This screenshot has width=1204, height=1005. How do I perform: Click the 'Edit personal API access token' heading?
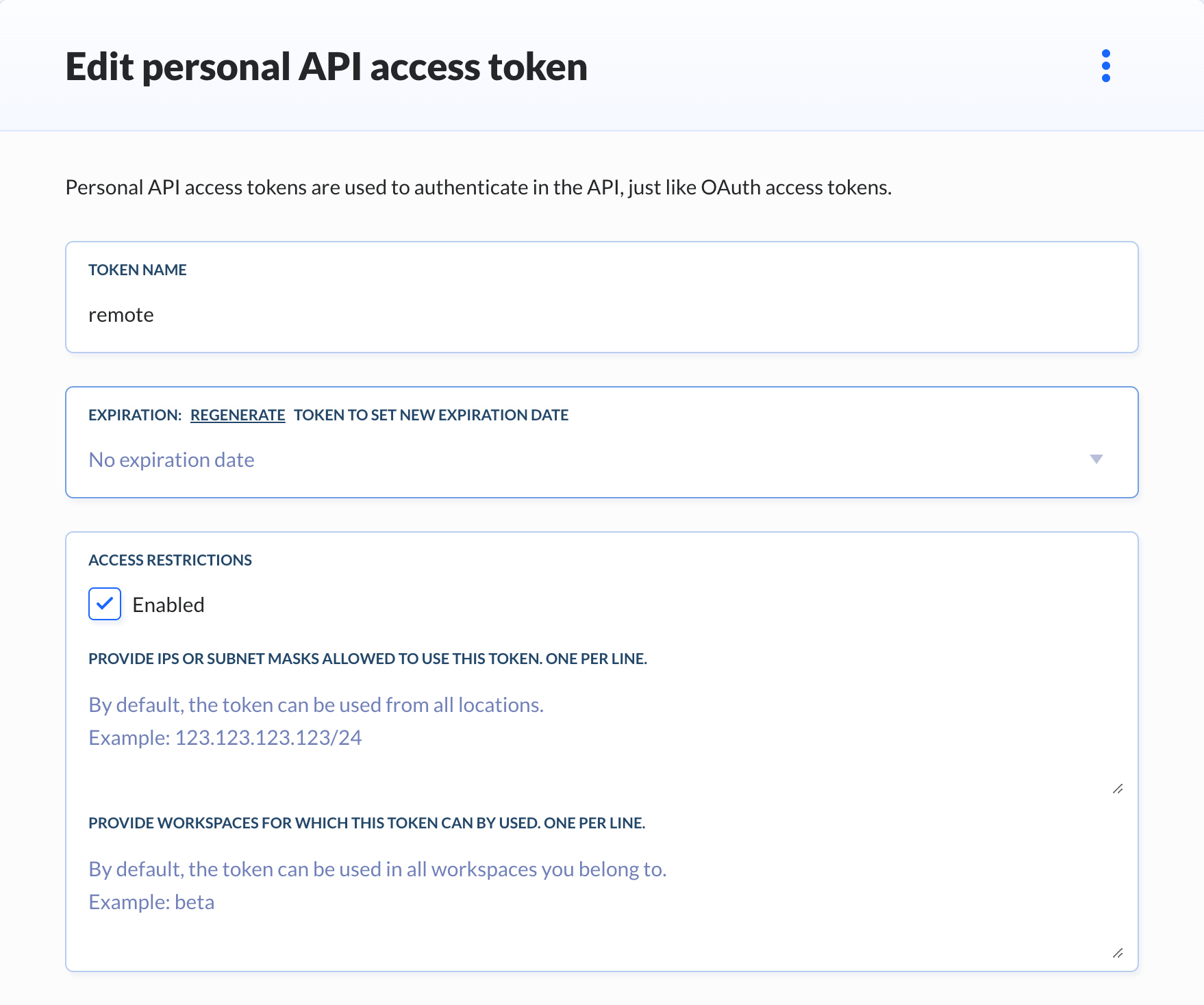tap(326, 67)
